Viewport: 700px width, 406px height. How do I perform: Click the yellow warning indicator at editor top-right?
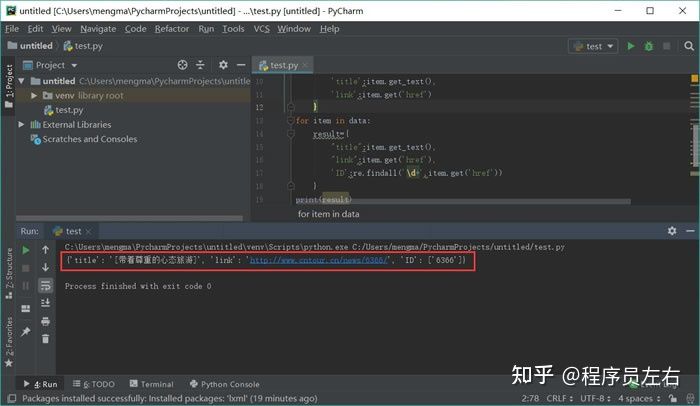pyautogui.click(x=694, y=79)
